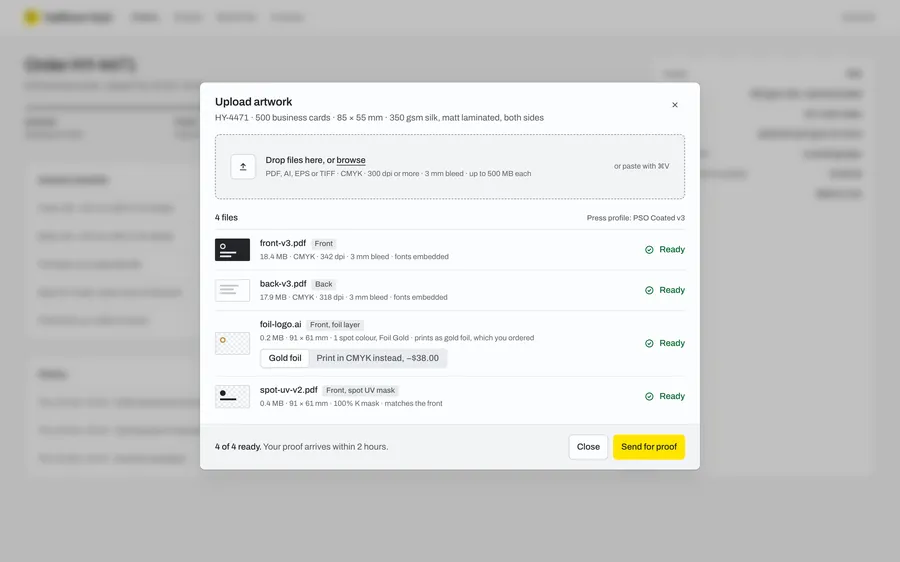Viewport: 900px width, 562px height.
Task: Click the foil-logo.ai Foil Gold details line
Action: pyautogui.click(x=397, y=338)
